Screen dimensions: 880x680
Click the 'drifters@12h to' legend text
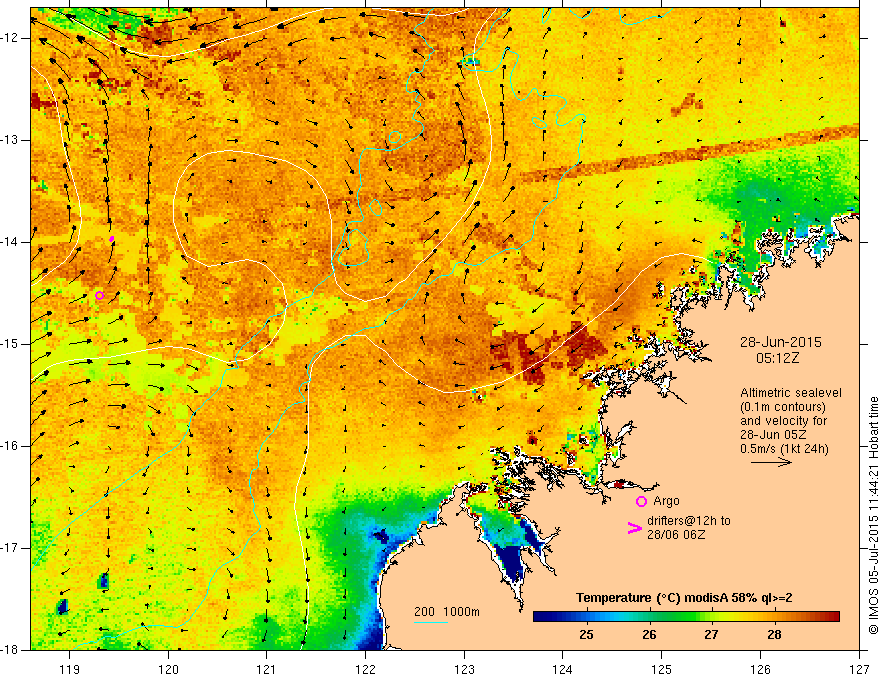(x=689, y=521)
